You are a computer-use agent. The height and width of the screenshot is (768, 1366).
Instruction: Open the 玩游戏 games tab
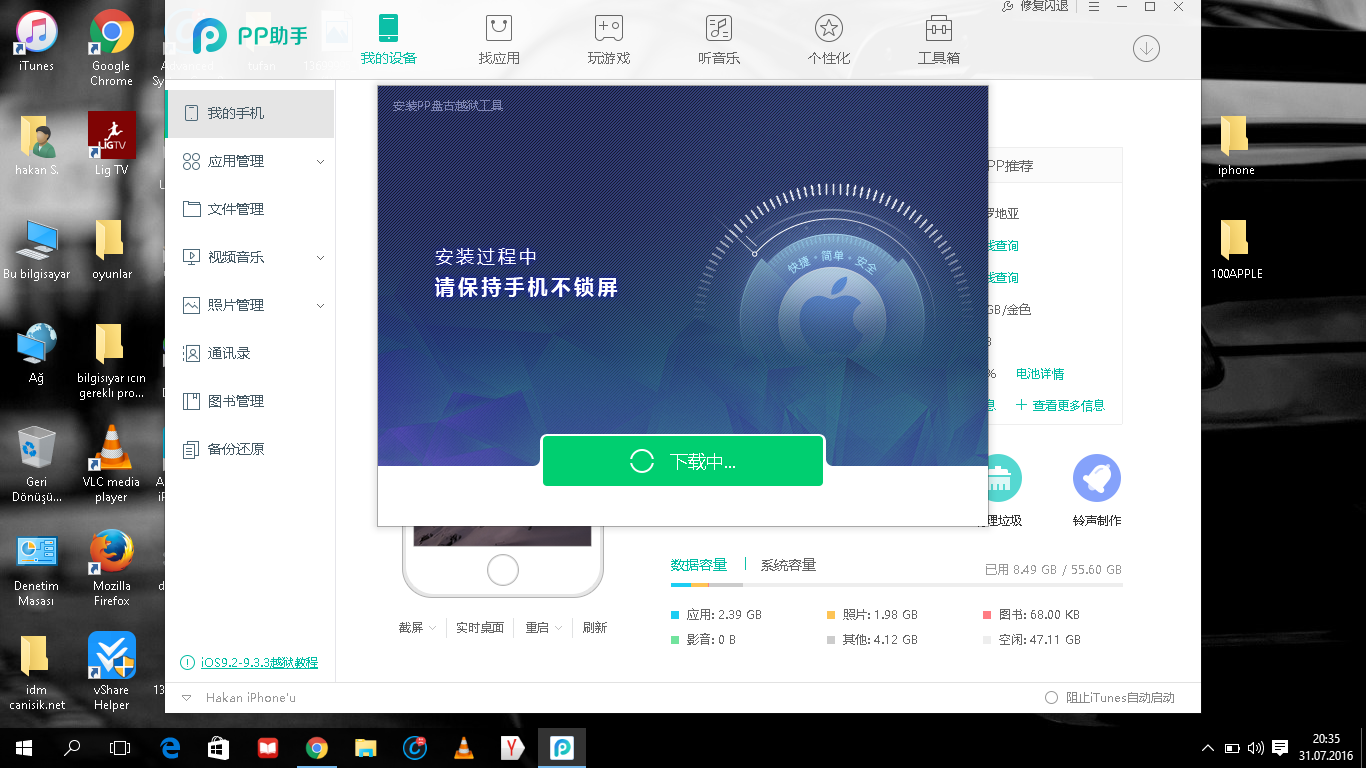(608, 40)
